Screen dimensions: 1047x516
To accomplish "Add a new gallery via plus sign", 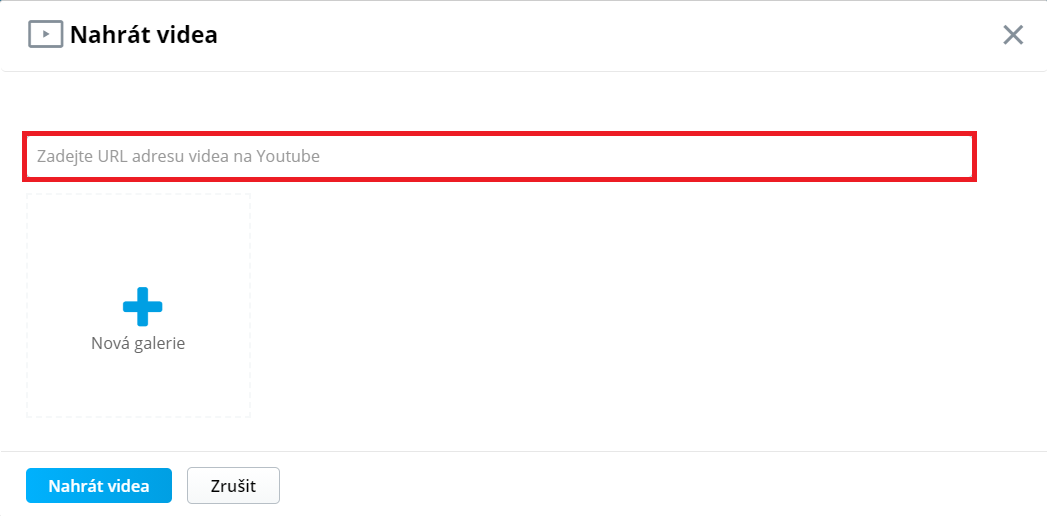I will 142,306.
